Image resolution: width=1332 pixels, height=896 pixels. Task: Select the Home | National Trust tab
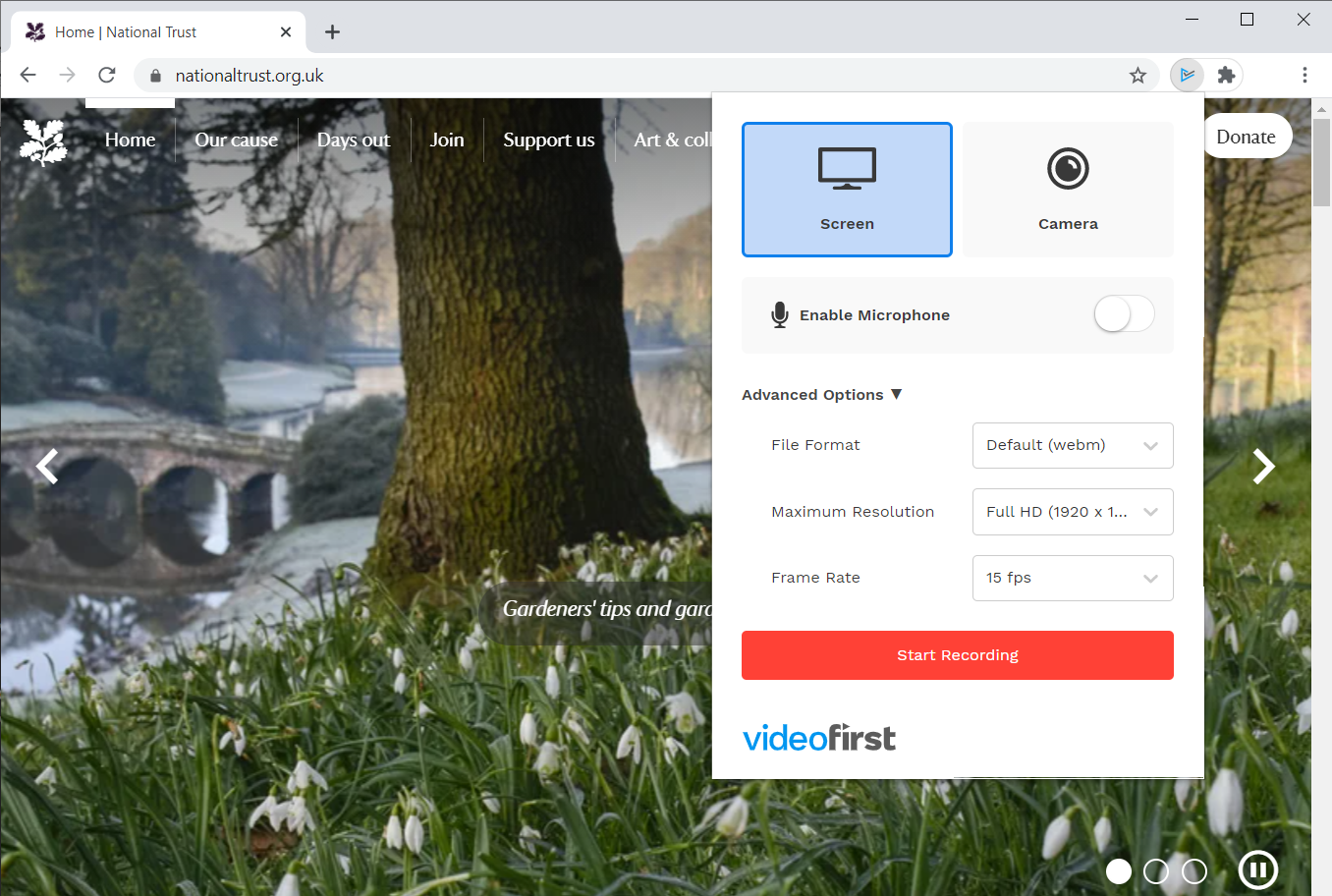159,32
